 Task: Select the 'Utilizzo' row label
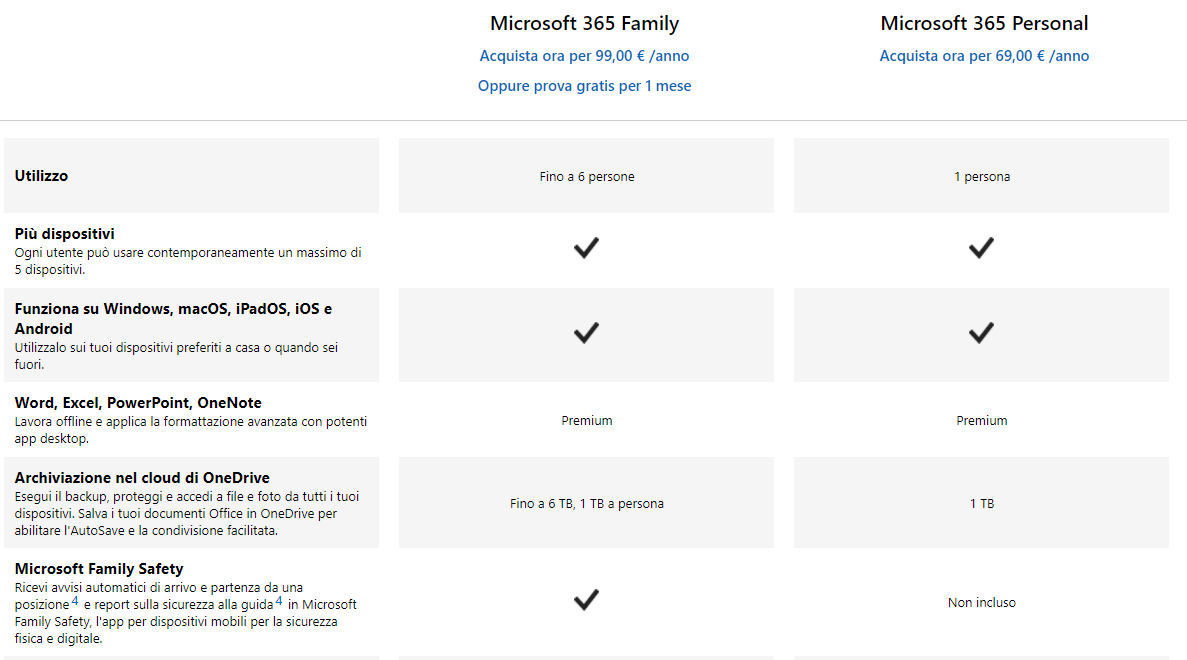point(41,176)
